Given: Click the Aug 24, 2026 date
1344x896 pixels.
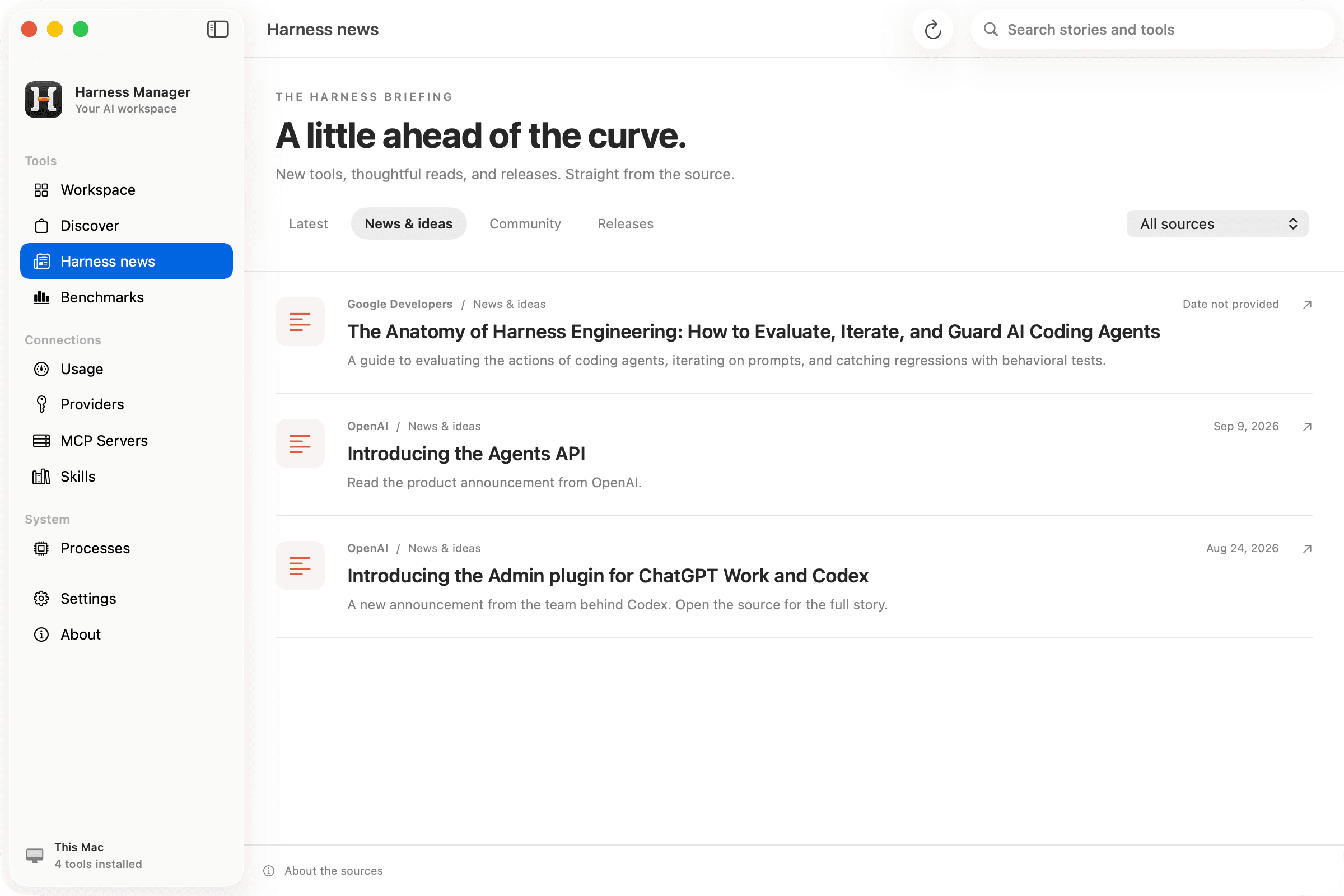Looking at the screenshot, I should tap(1242, 549).
